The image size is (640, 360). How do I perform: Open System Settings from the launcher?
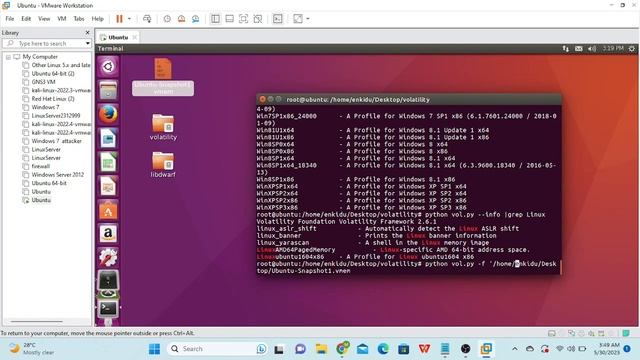(x=108, y=258)
